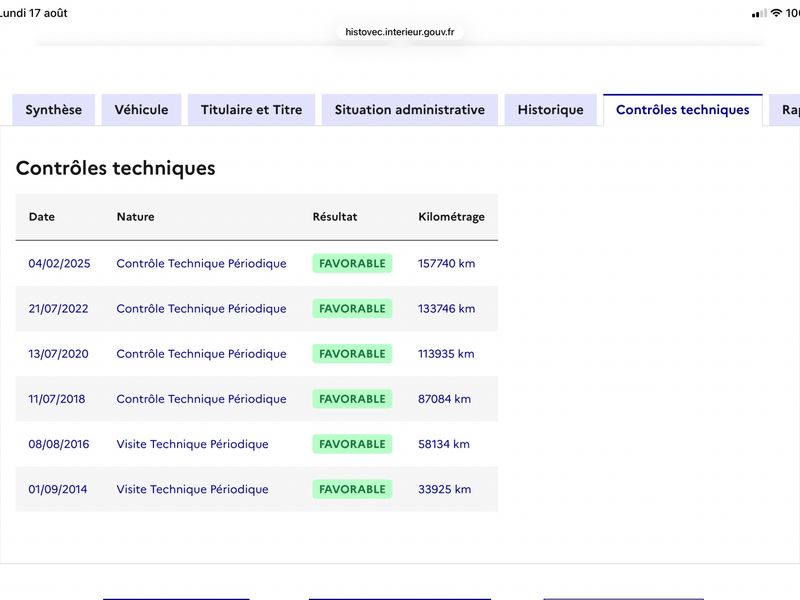
Task: Click the Date column header
Action: point(42,217)
